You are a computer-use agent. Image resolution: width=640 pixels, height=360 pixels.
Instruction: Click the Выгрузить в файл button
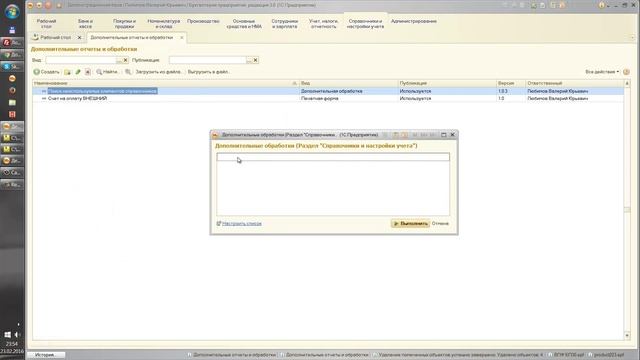pyautogui.click(x=209, y=72)
